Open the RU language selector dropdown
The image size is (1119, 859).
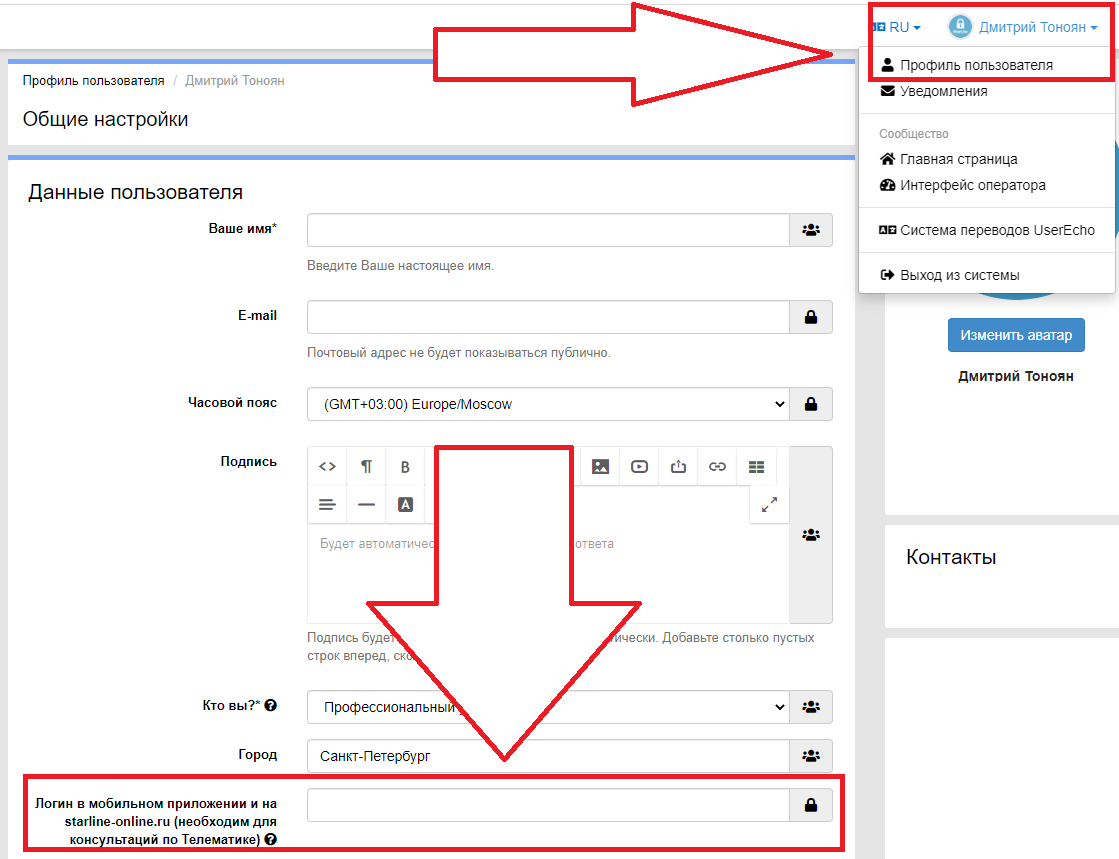pos(897,27)
